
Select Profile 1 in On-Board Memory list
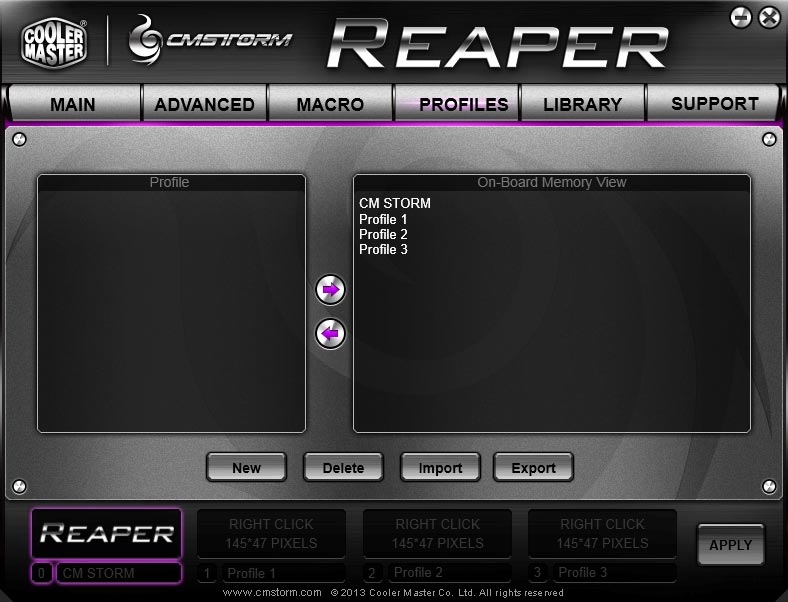tap(383, 219)
